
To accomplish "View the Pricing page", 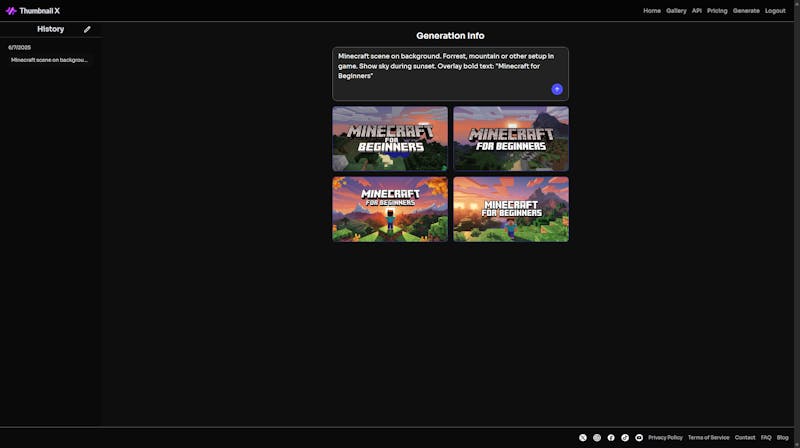I will [x=717, y=11].
